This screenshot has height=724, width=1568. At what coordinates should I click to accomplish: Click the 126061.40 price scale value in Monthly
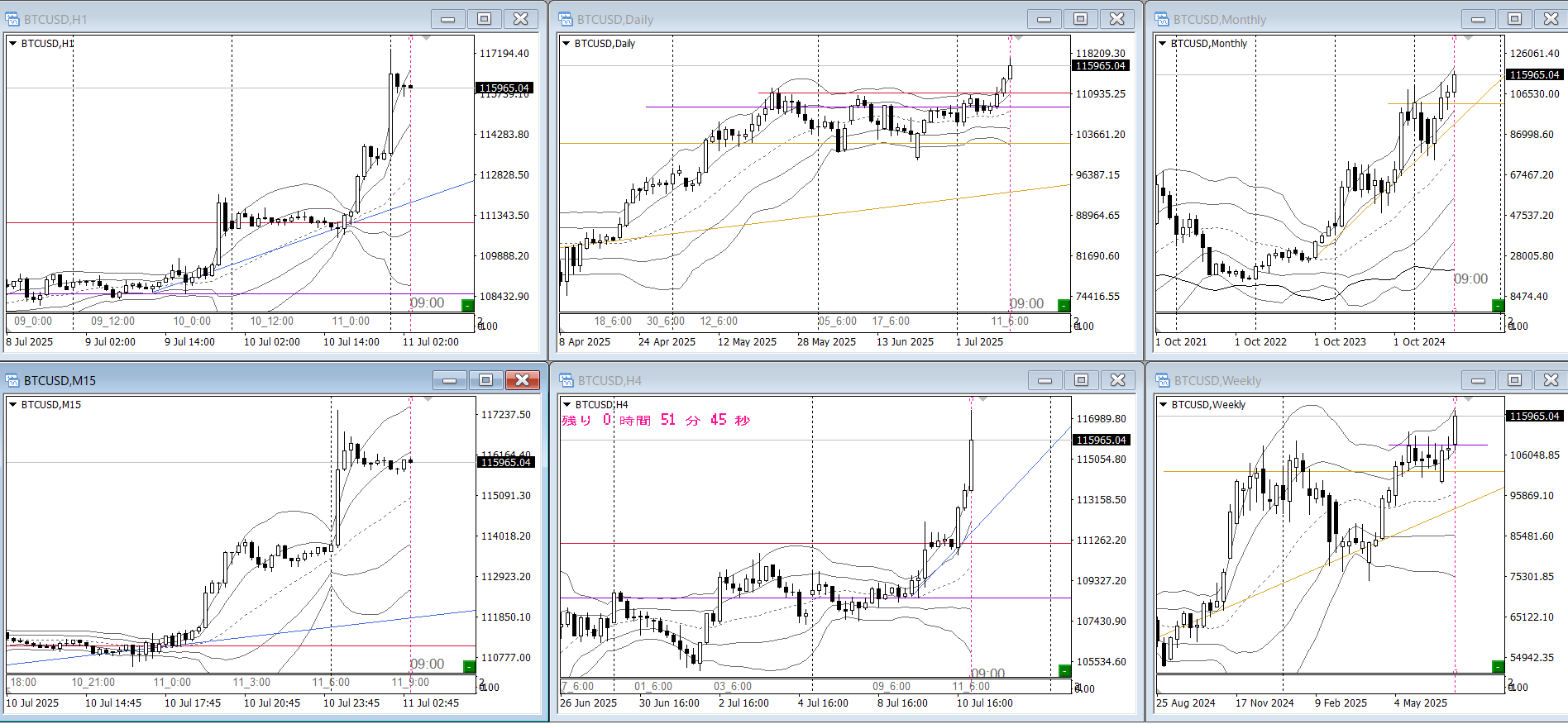pos(1535,53)
